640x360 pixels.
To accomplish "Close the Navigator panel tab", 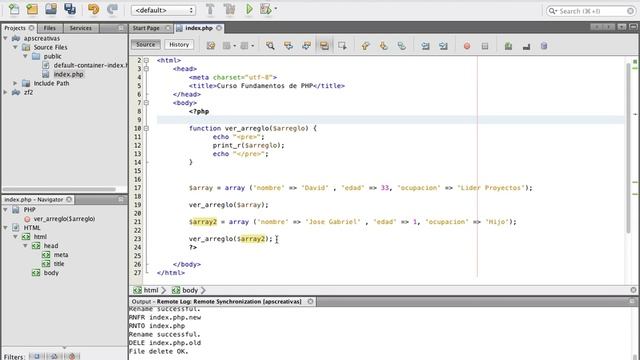I will tap(69, 199).
